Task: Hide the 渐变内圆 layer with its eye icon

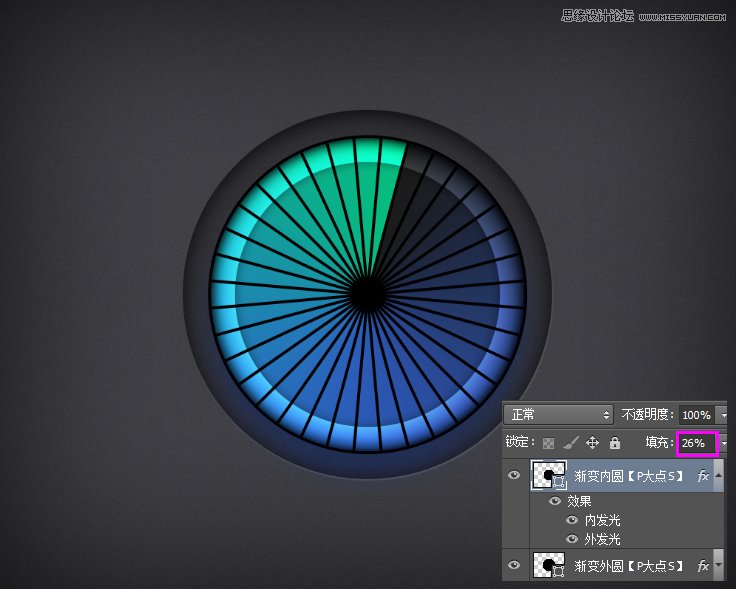Action: point(514,476)
